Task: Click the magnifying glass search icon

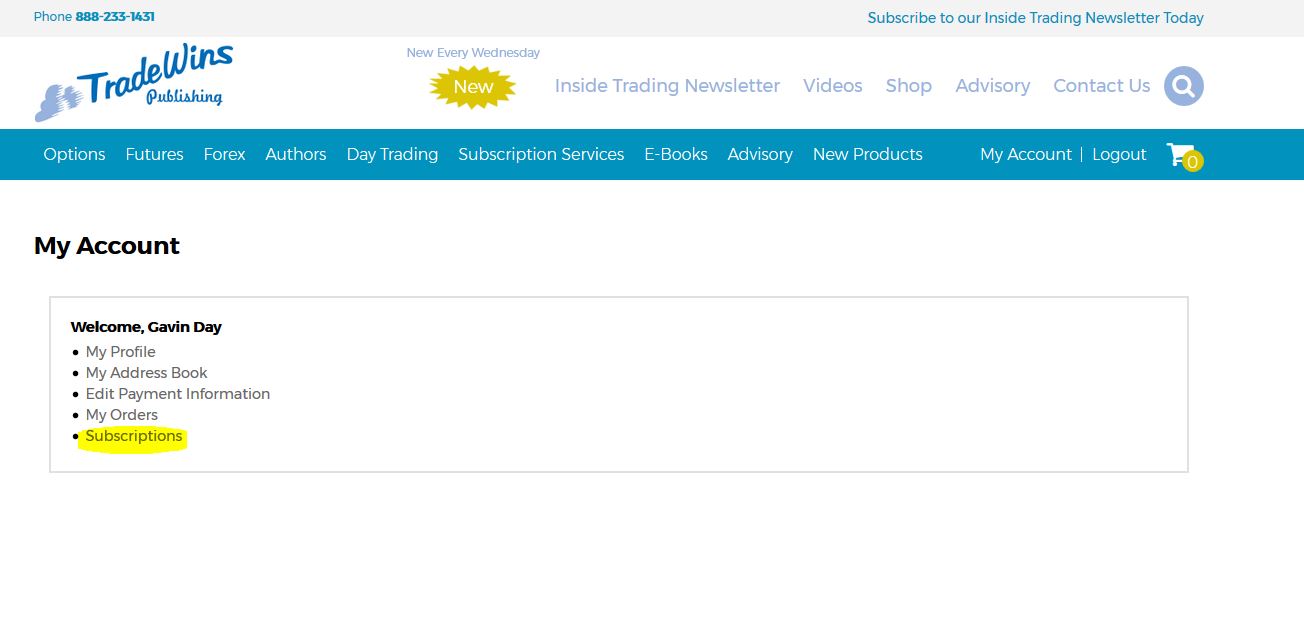Action: pos(1183,86)
